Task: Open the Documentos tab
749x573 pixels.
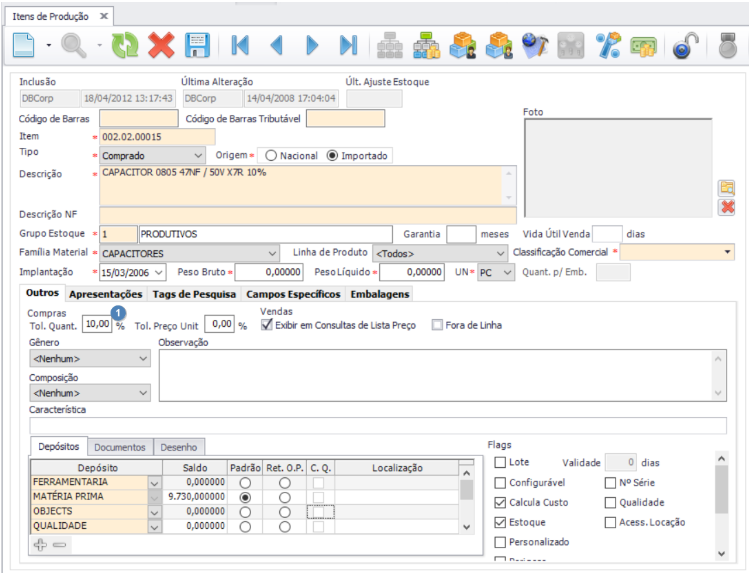Action: tap(120, 447)
